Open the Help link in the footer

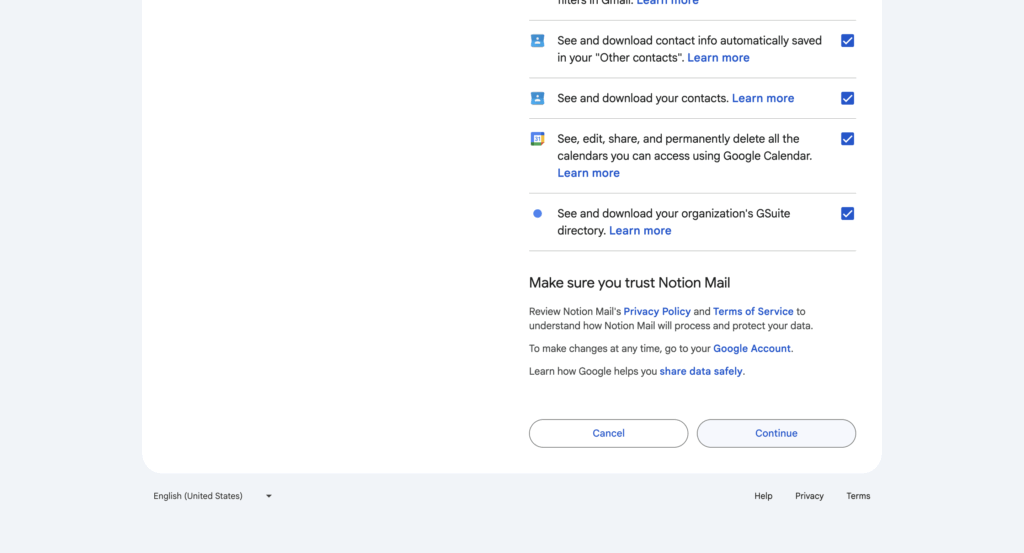point(763,496)
